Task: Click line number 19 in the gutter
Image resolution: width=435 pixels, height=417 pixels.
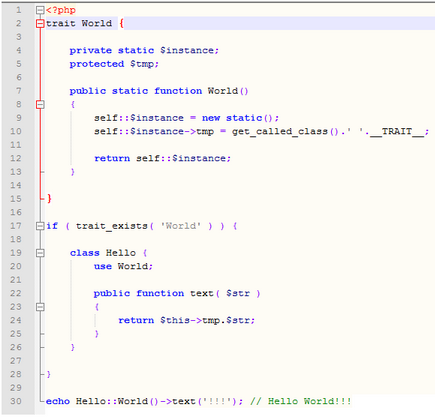Action: pyautogui.click(x=16, y=253)
